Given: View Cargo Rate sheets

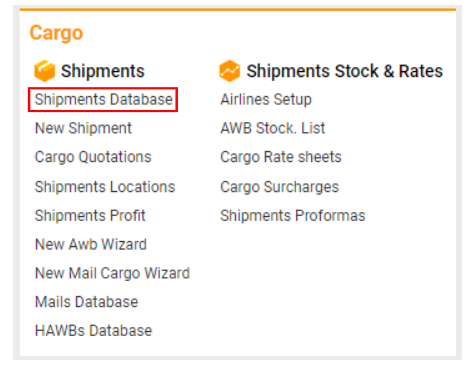Looking at the screenshot, I should (x=281, y=157).
